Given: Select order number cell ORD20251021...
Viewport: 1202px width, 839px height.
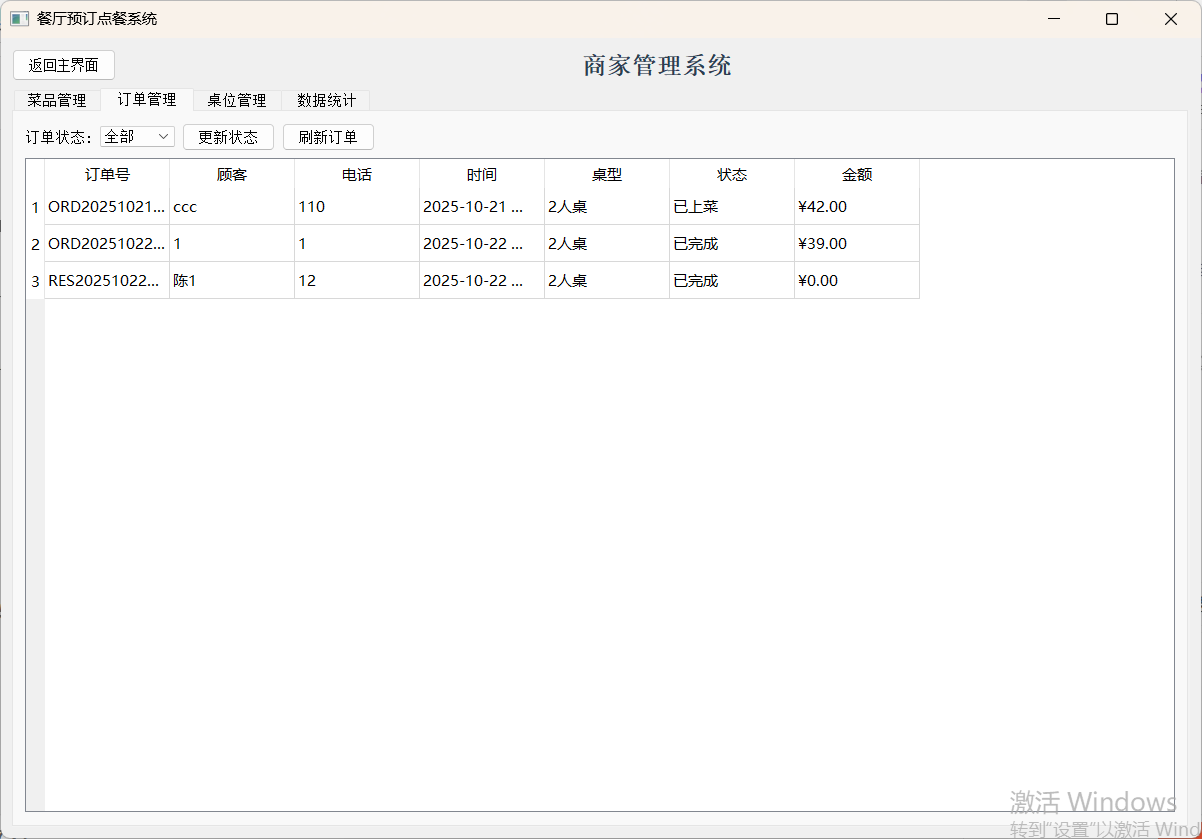Looking at the screenshot, I should (x=107, y=207).
